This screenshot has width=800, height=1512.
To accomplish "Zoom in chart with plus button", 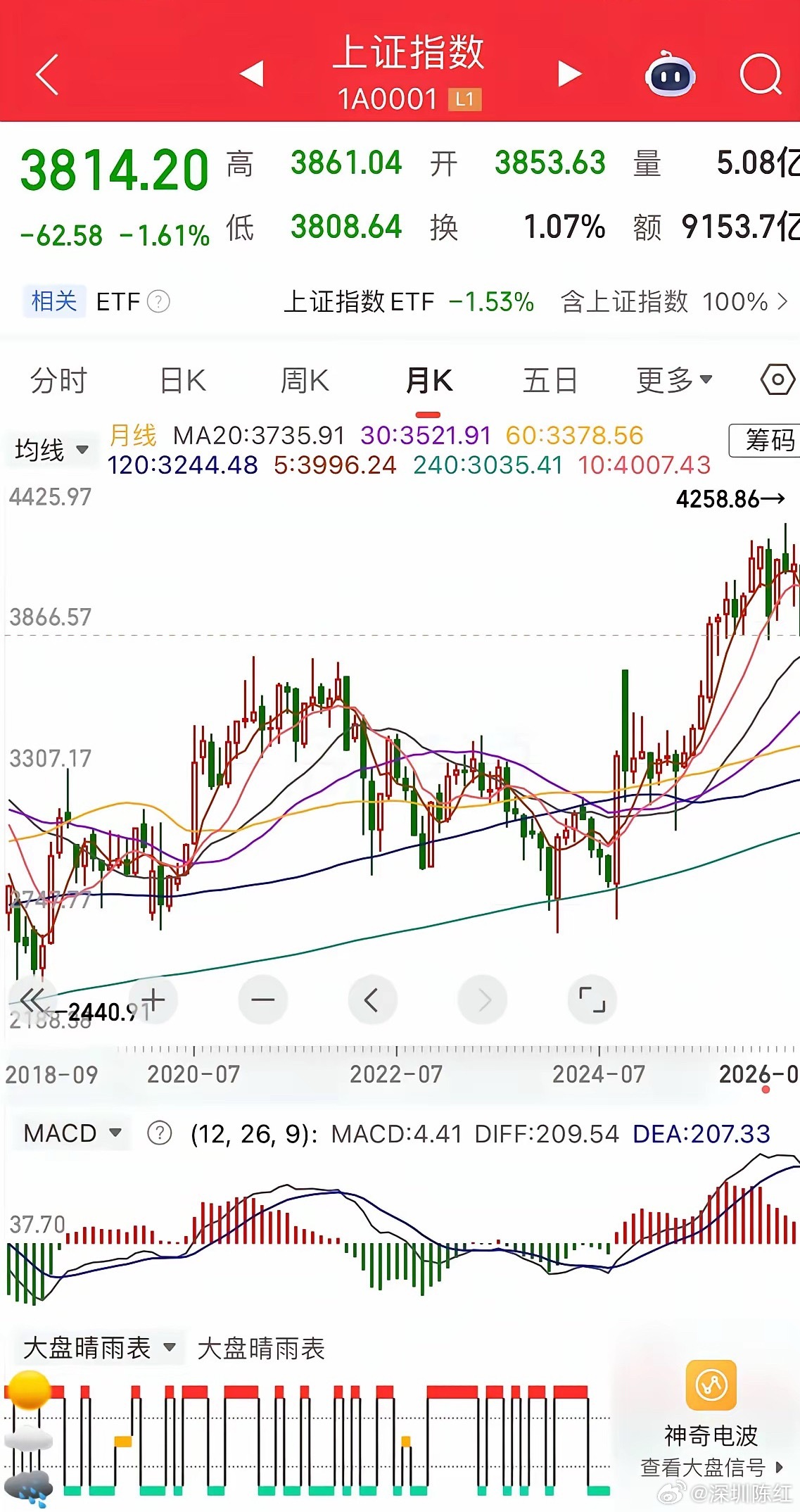I will pyautogui.click(x=153, y=1000).
